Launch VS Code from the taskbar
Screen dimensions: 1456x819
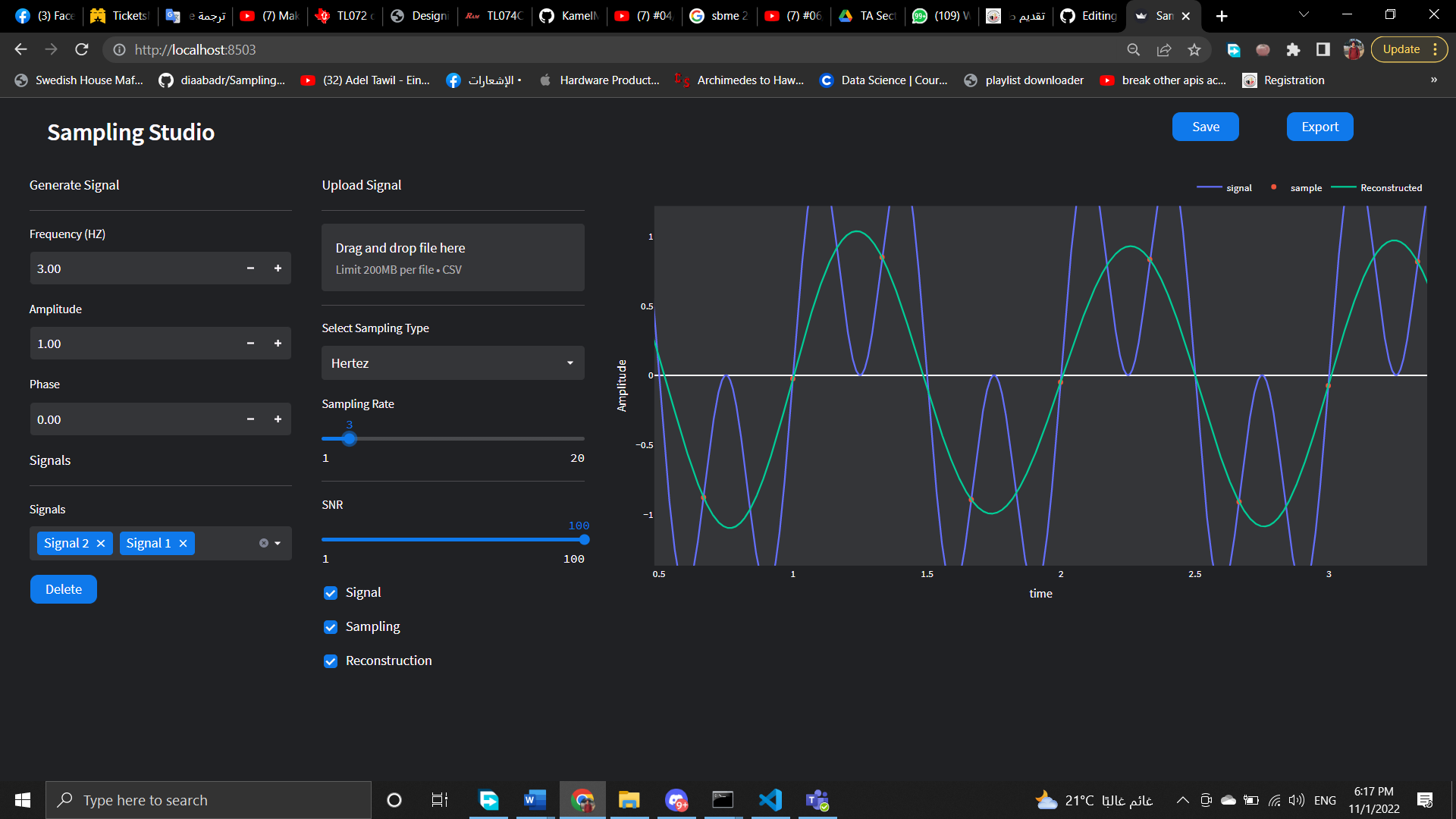(x=770, y=799)
